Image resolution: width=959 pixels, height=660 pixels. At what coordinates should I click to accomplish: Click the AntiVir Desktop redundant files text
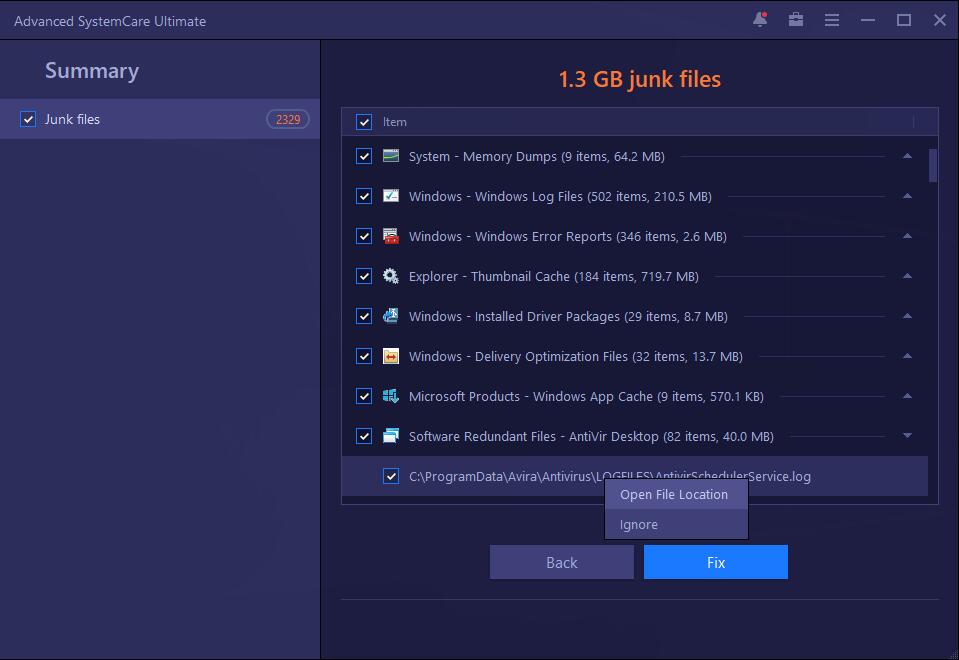tap(591, 437)
